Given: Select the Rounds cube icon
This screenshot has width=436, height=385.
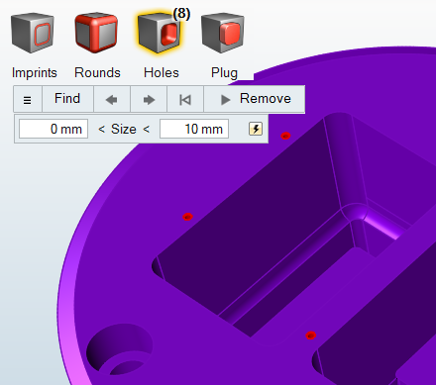Looking at the screenshot, I should point(96,33).
